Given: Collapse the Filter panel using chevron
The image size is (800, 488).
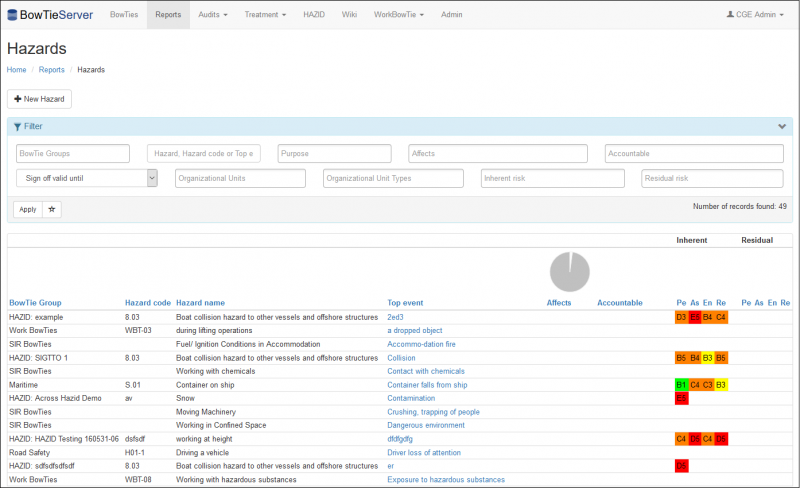Looking at the screenshot, I should [x=782, y=127].
